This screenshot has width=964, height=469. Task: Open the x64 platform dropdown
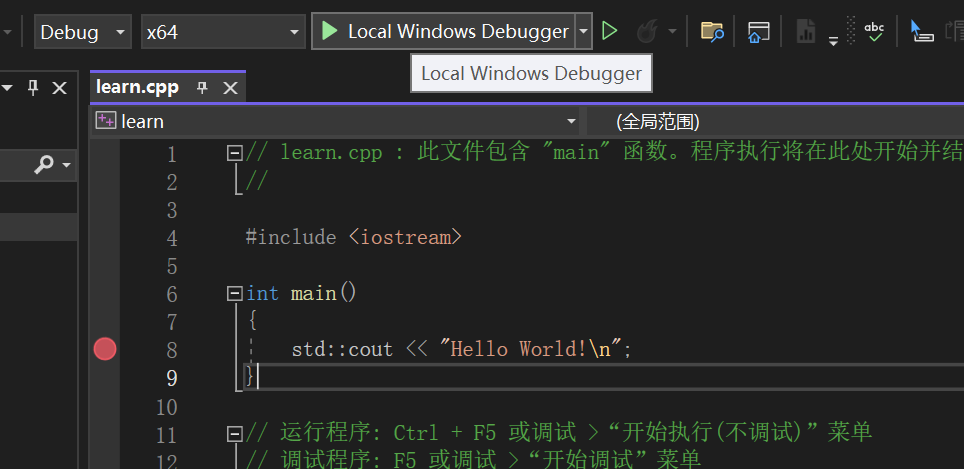223,31
